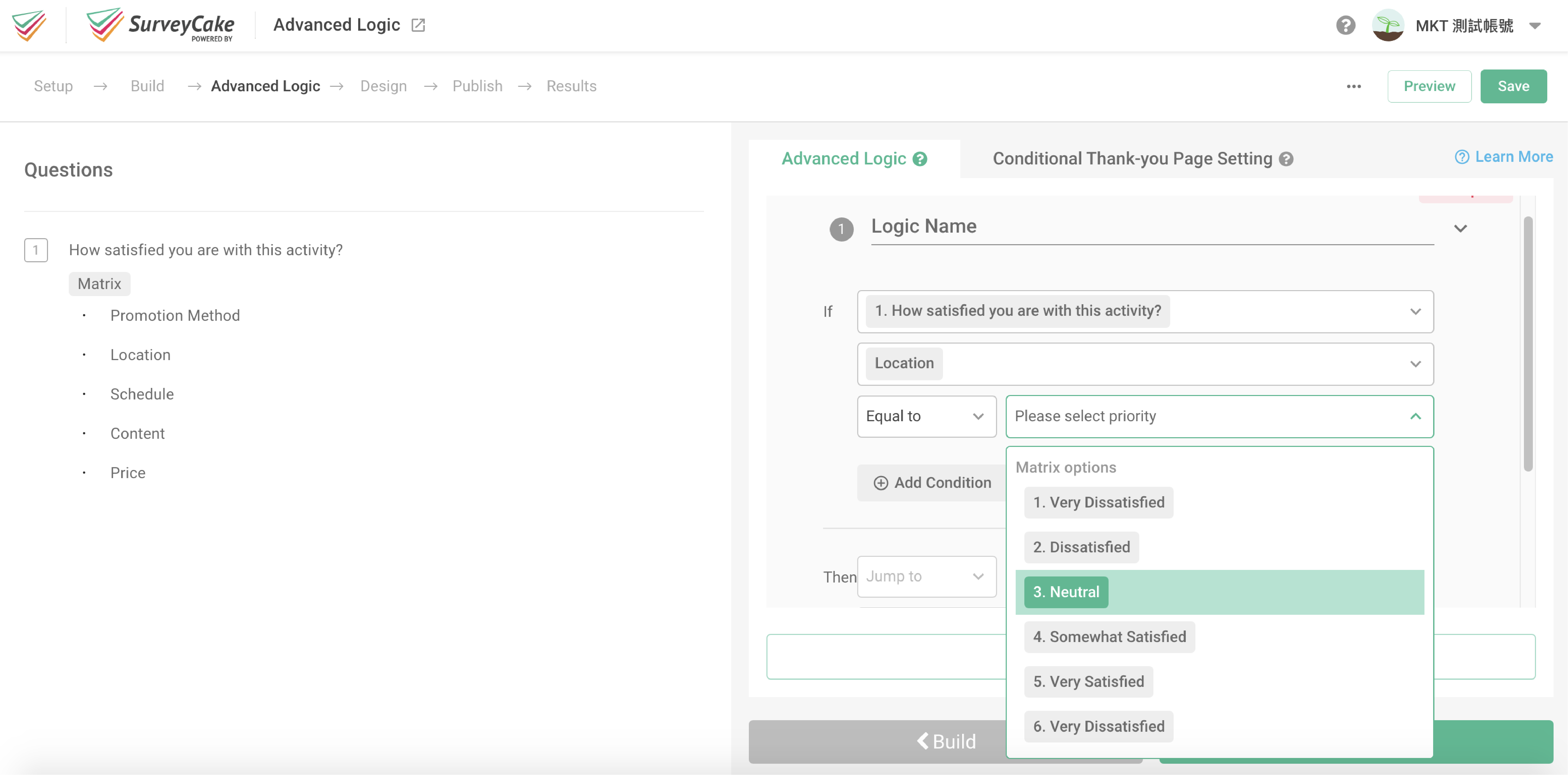Open the Equal to operator dropdown
1568x775 pixels.
pyautogui.click(x=926, y=416)
